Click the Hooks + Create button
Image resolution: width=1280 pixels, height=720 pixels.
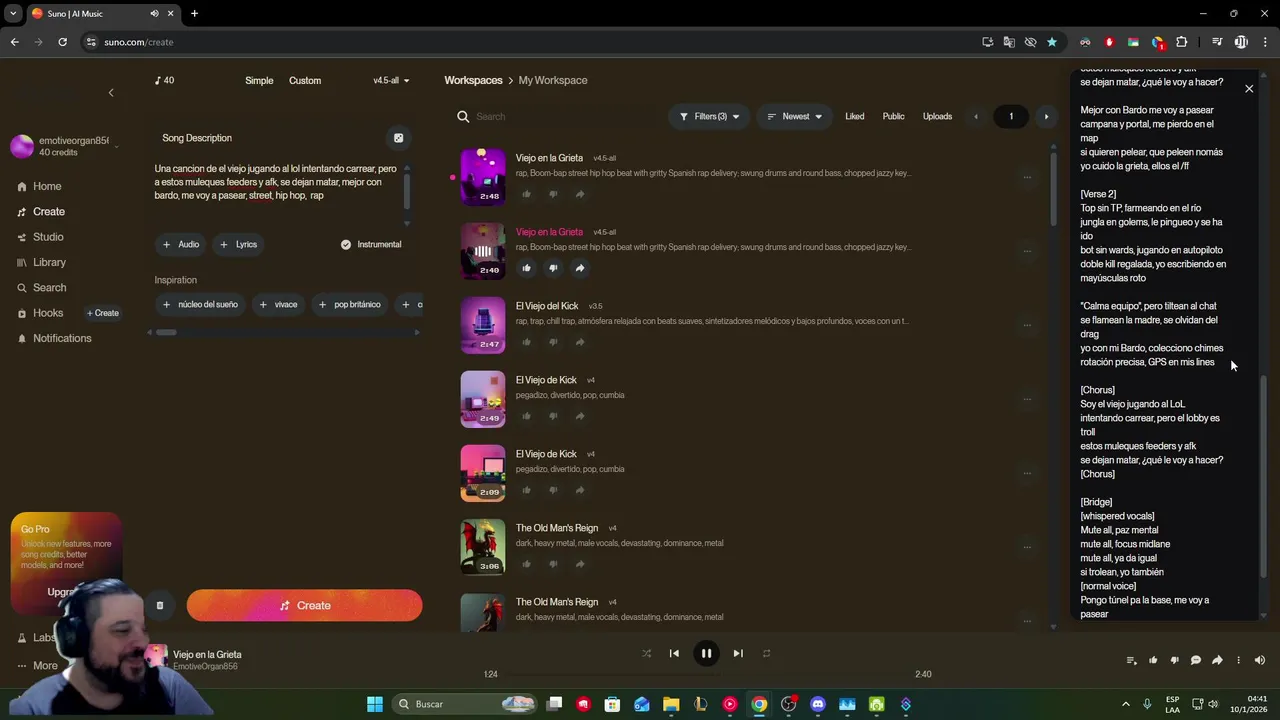103,313
